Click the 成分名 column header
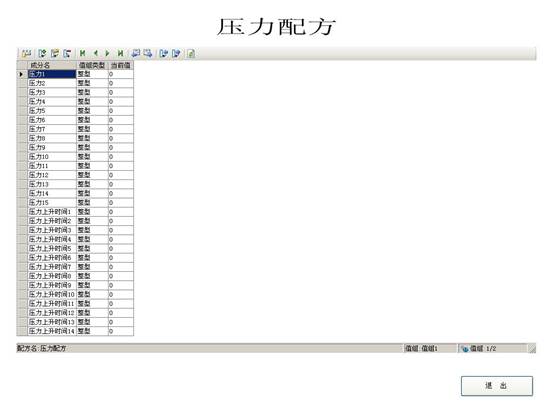Image resolution: width=553 pixels, height=415 pixels. (x=52, y=65)
